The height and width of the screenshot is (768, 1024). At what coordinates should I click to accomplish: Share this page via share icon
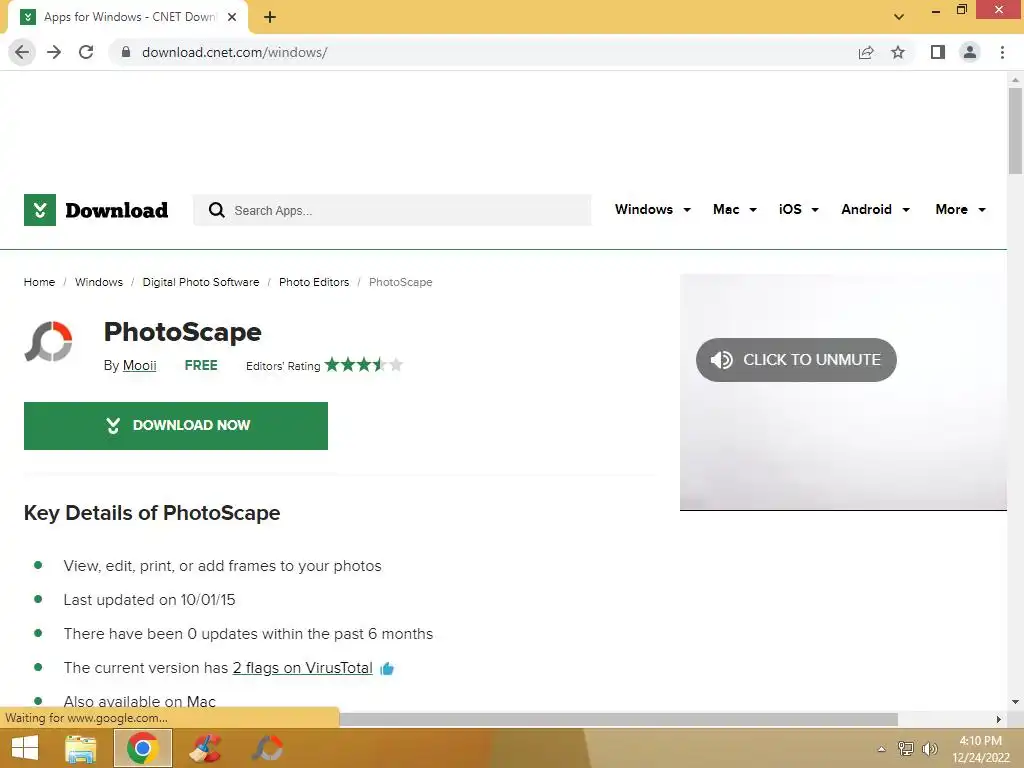coord(866,52)
